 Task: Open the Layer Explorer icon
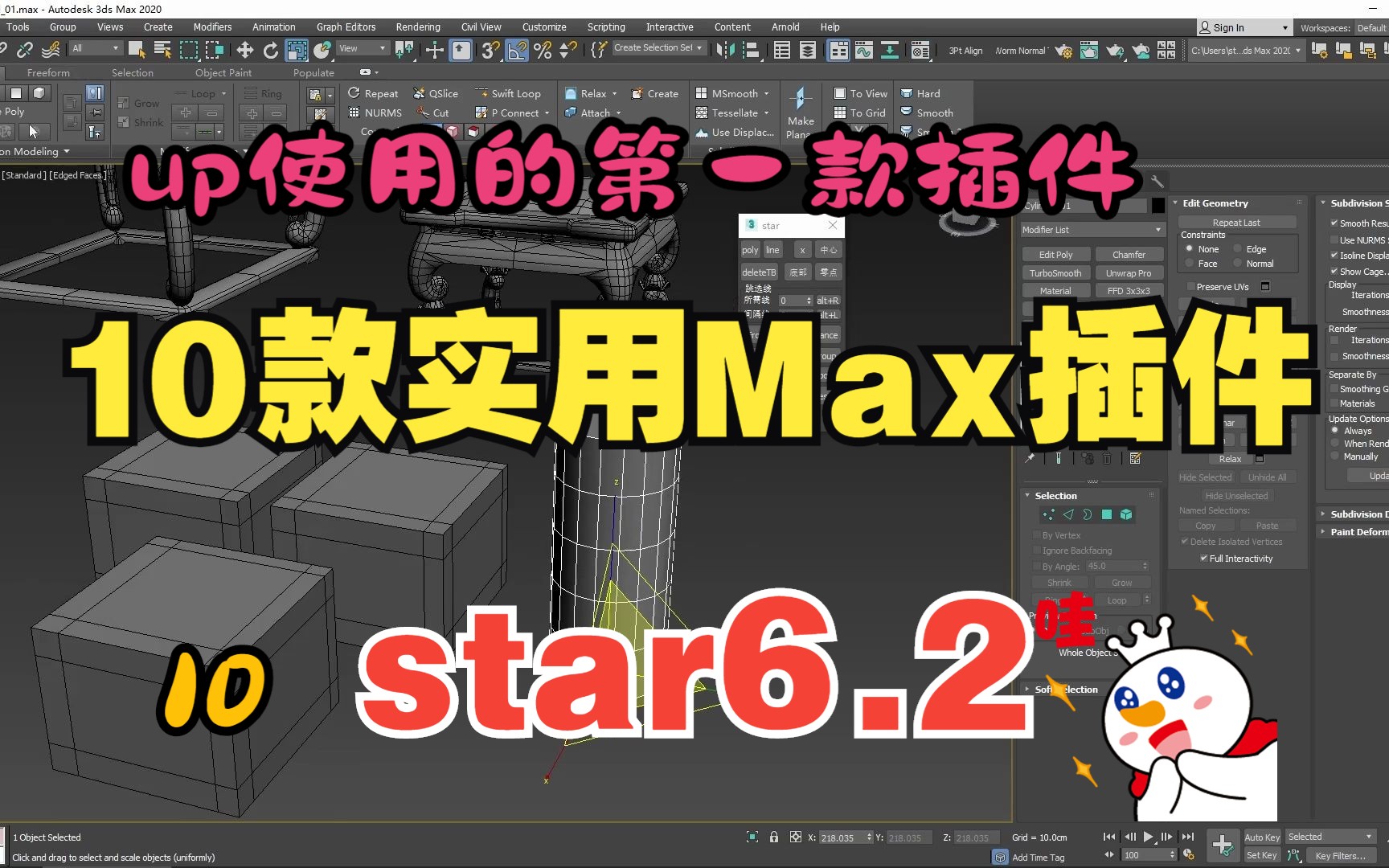808,50
